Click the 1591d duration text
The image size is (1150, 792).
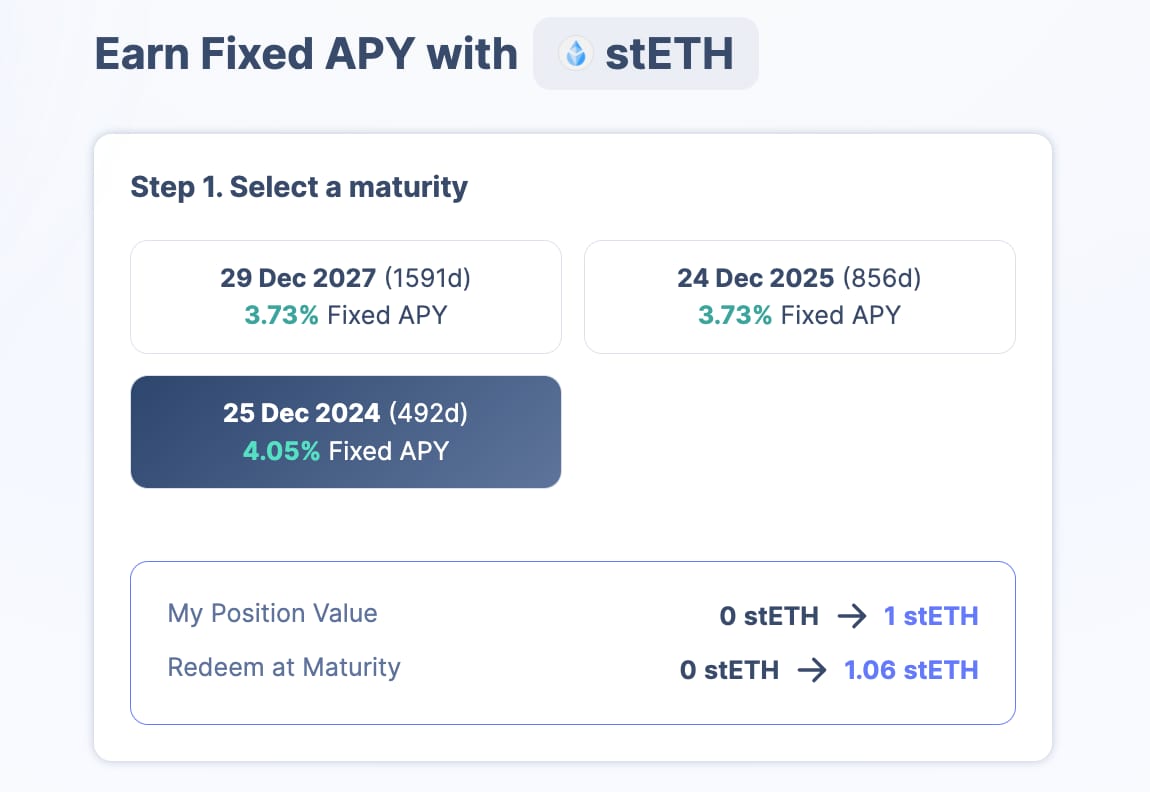coord(427,278)
